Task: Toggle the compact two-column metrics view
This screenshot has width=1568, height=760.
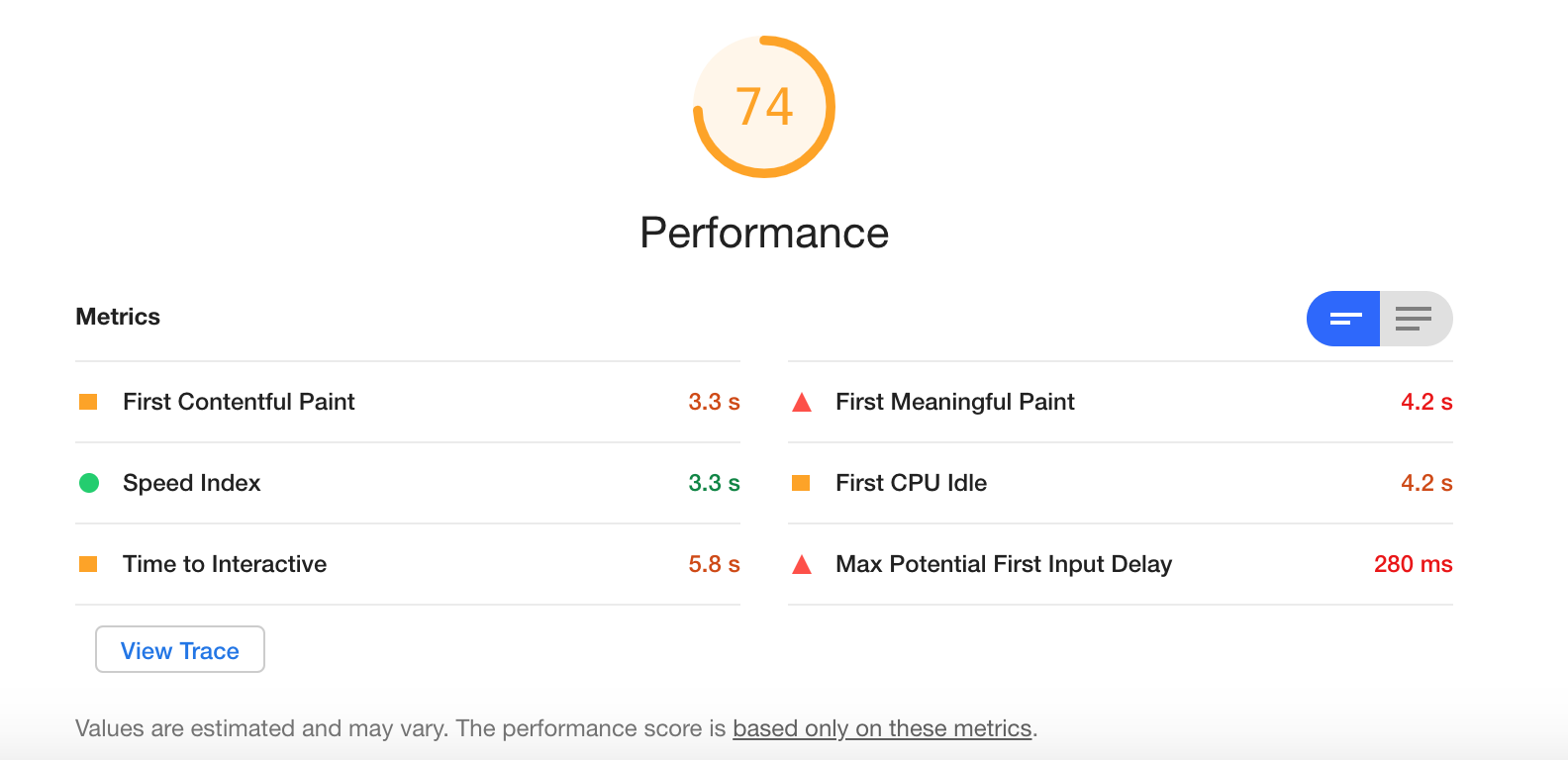Action: pos(1343,319)
